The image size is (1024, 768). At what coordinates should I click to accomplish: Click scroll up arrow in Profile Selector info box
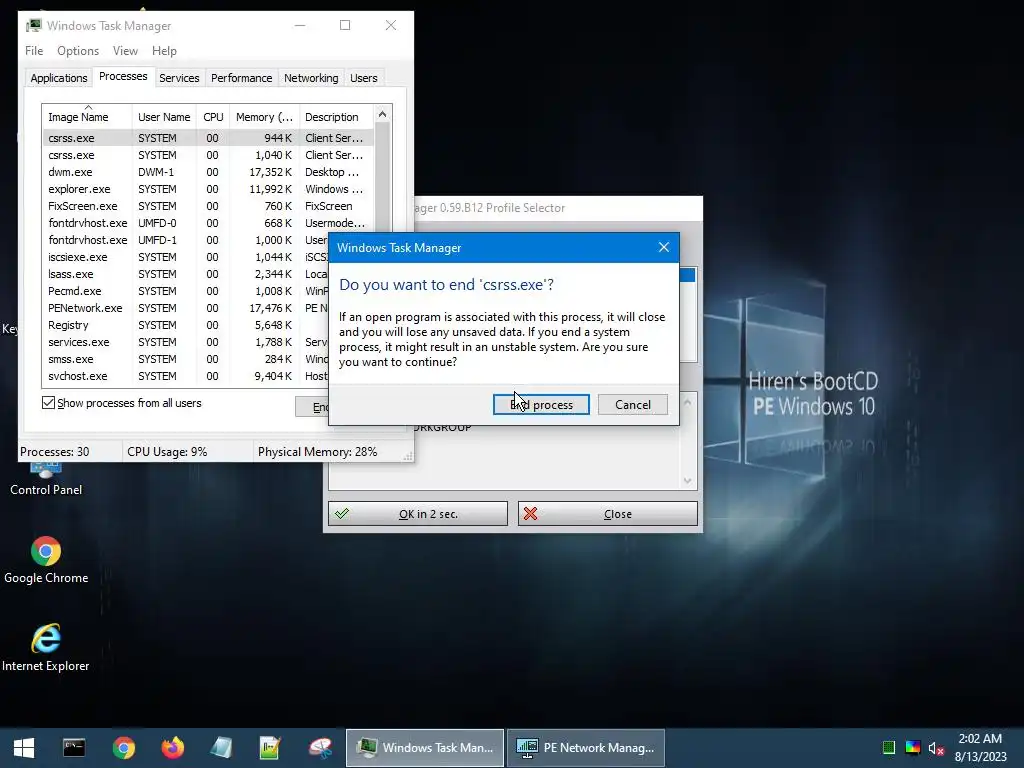click(x=687, y=402)
